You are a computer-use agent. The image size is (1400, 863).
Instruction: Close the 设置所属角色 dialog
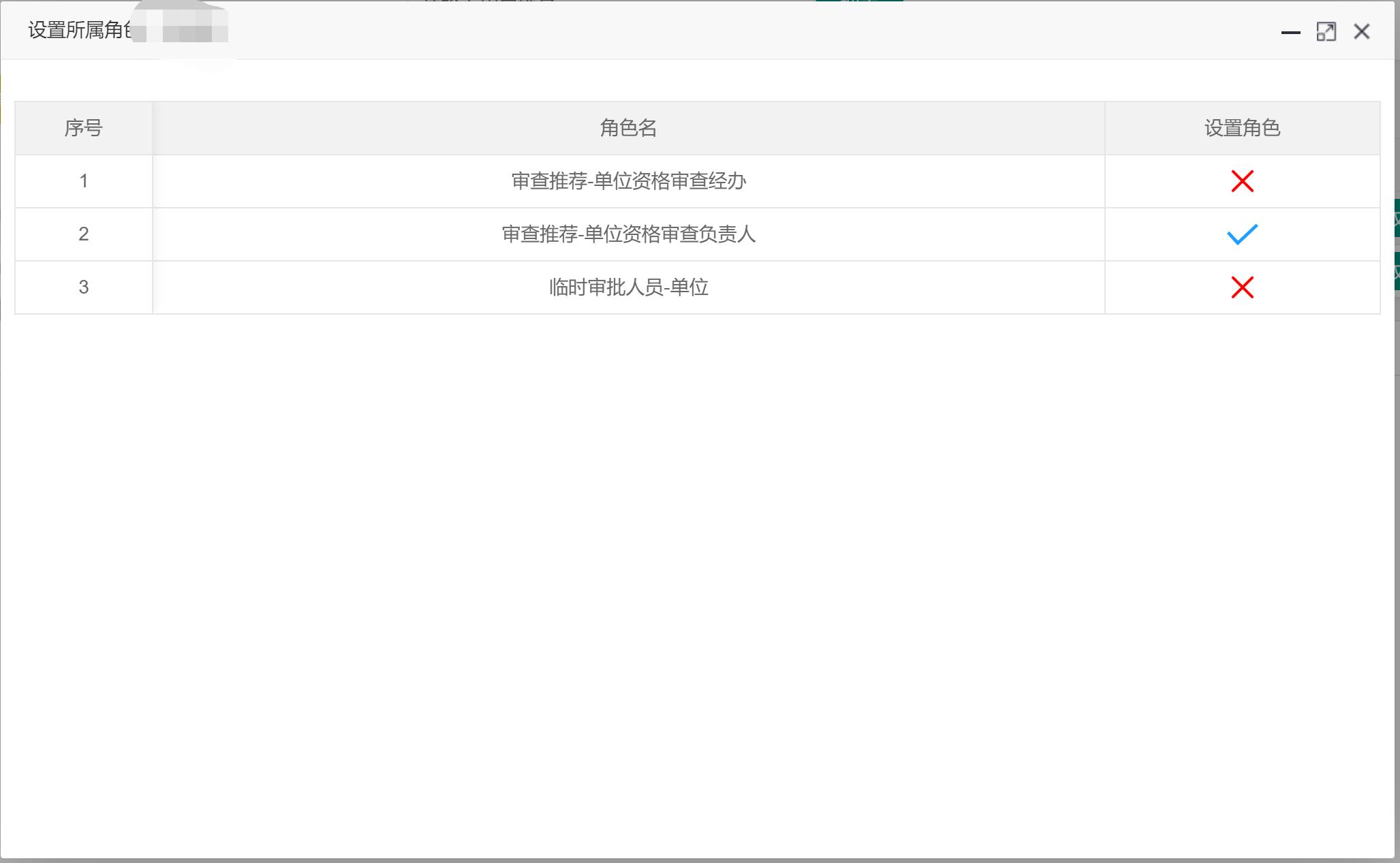point(1361,32)
